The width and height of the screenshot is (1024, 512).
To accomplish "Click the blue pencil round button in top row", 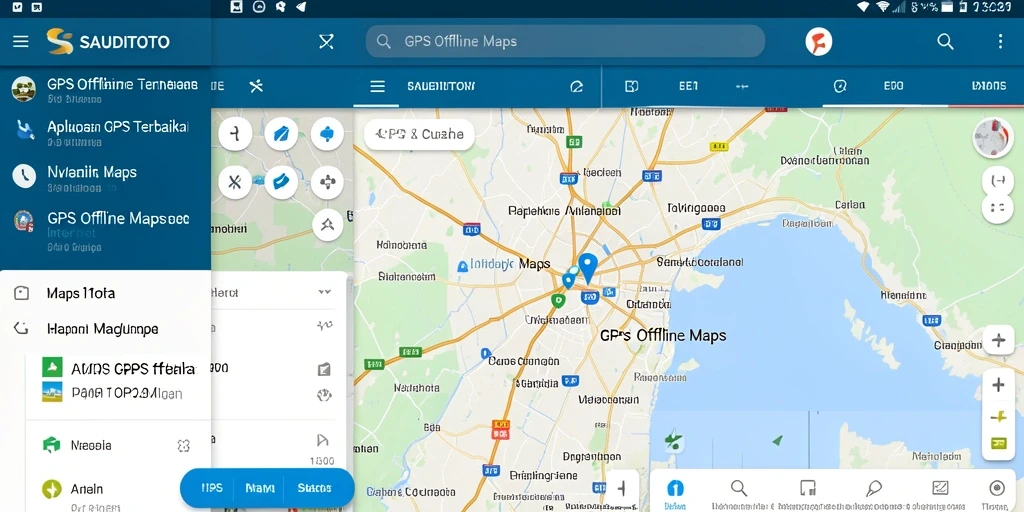I will pyautogui.click(x=281, y=135).
